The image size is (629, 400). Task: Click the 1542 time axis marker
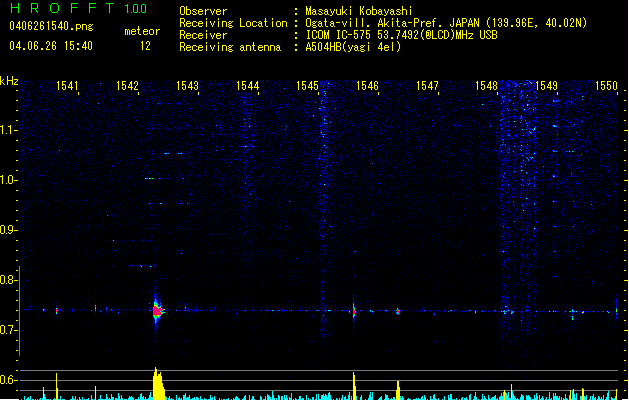tap(127, 86)
